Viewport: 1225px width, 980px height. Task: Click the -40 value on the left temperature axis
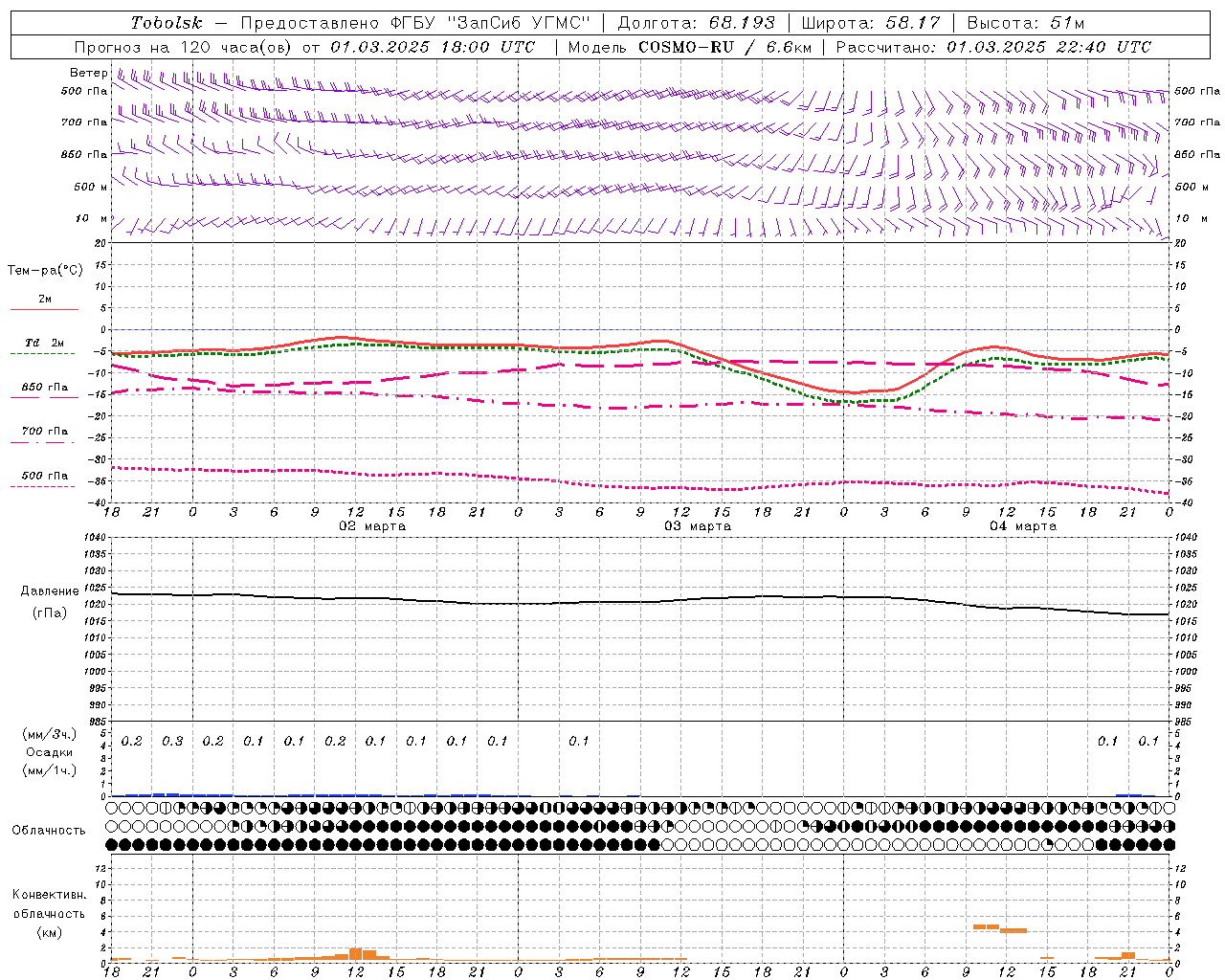99,502
